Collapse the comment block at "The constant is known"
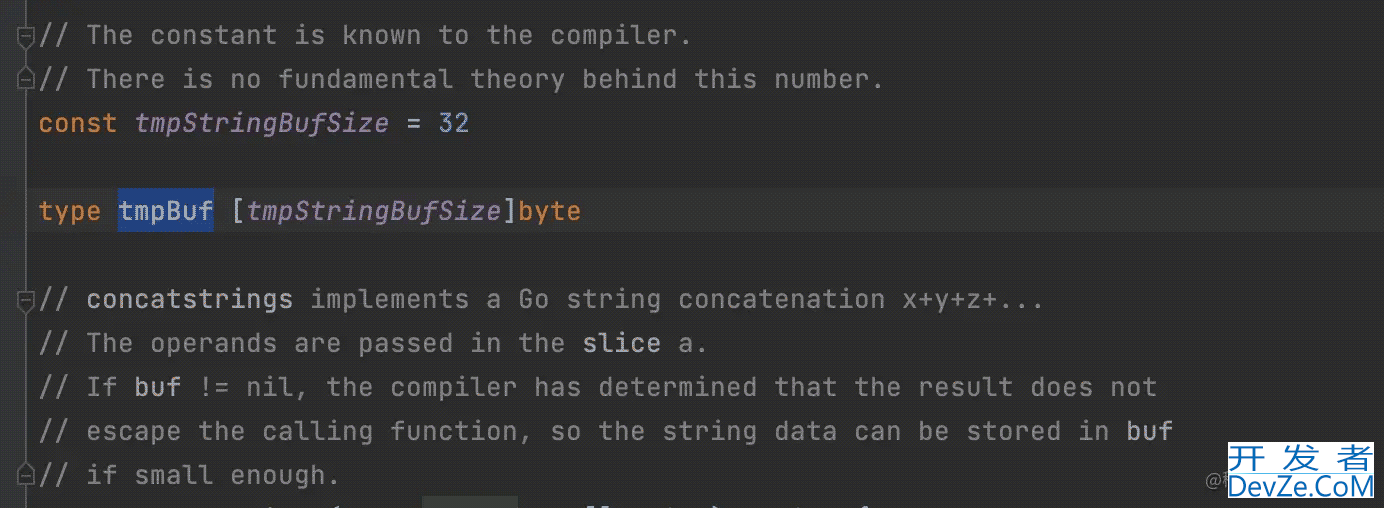Image resolution: width=1384 pixels, height=508 pixels. coord(26,37)
